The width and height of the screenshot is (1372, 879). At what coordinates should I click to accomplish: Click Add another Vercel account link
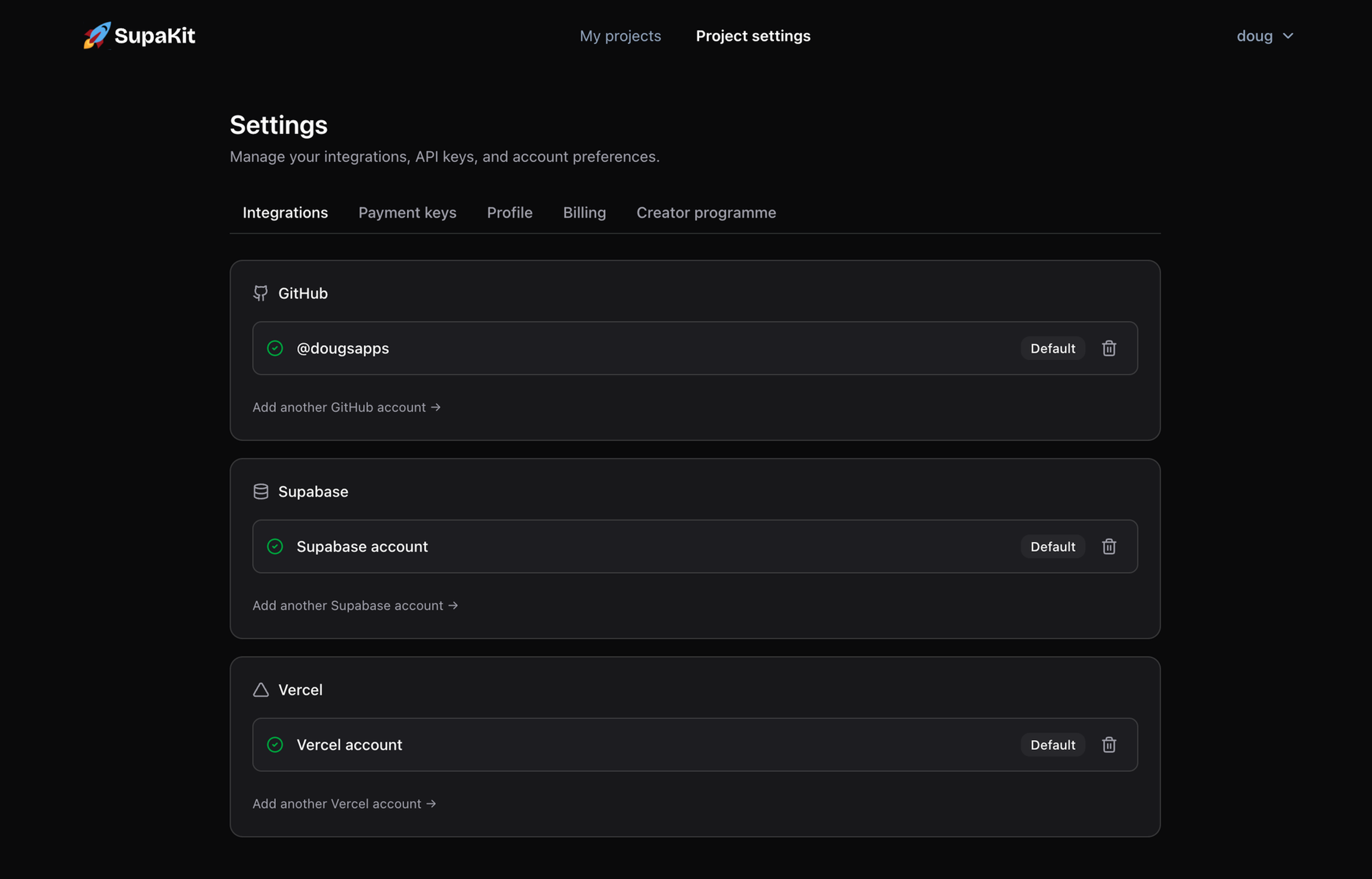coord(344,803)
